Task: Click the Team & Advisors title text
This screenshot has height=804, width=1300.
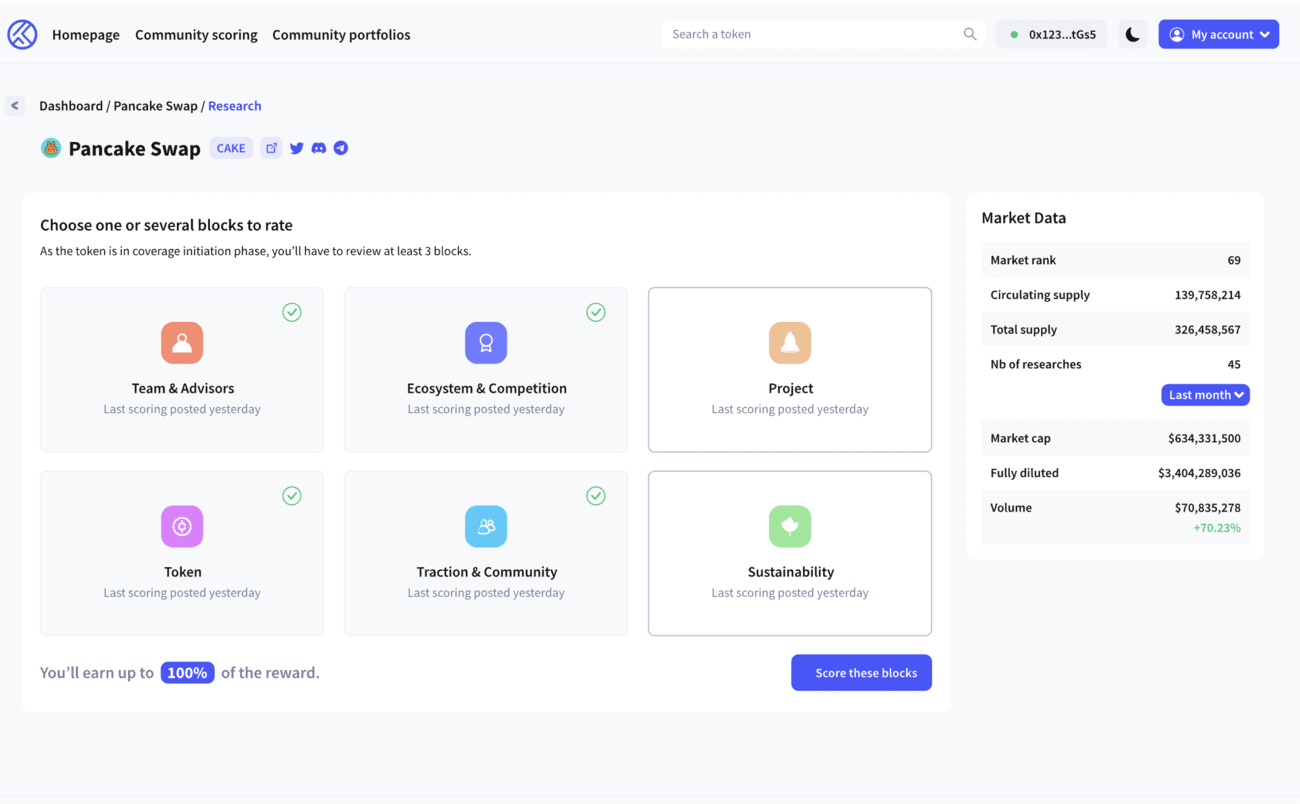Action: click(x=182, y=388)
